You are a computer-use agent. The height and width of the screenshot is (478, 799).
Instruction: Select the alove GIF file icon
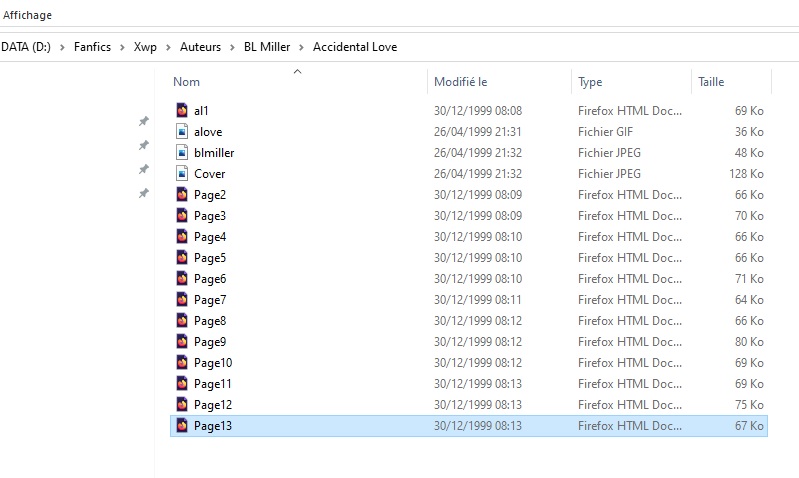[182, 131]
